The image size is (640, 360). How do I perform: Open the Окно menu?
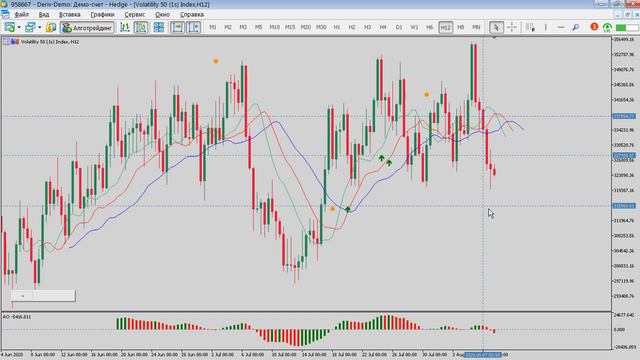coord(162,14)
